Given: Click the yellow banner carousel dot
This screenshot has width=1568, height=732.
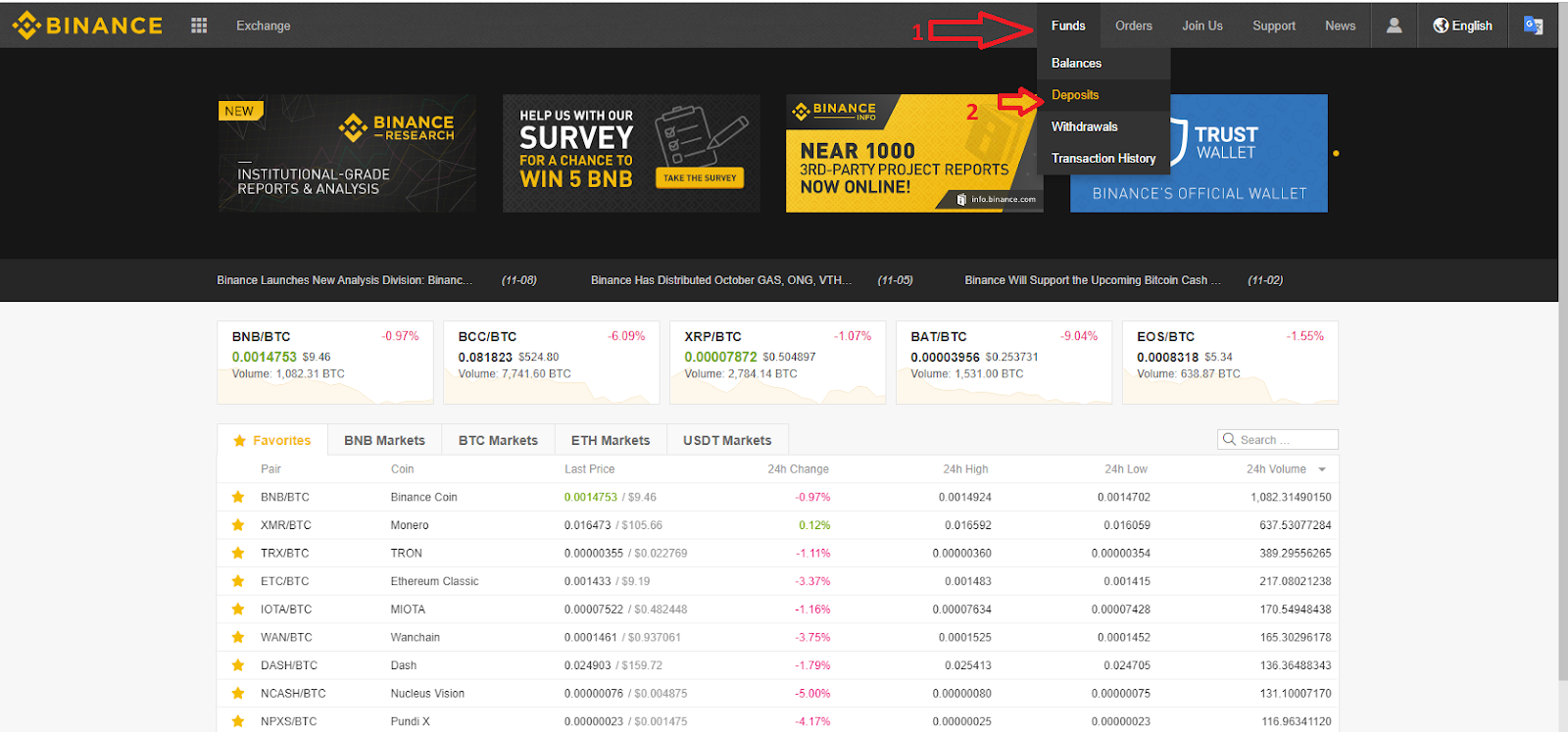Looking at the screenshot, I should (1336, 154).
